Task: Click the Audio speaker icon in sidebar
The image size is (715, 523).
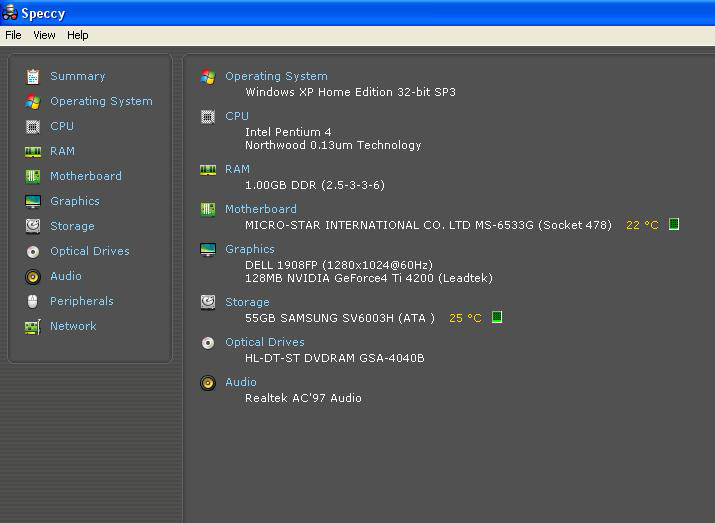Action: pyautogui.click(x=33, y=277)
